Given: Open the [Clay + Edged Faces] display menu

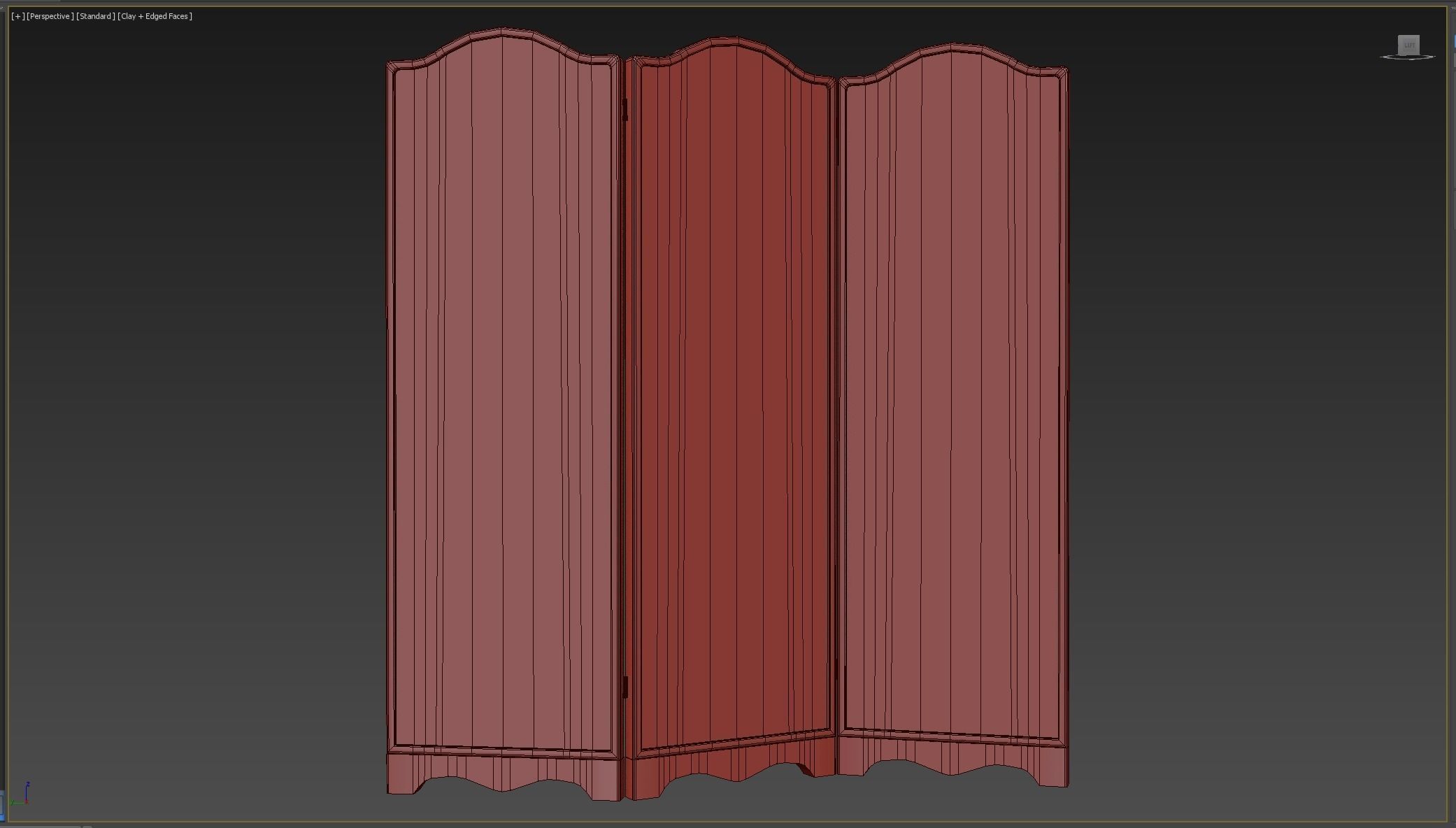Looking at the screenshot, I should [155, 16].
